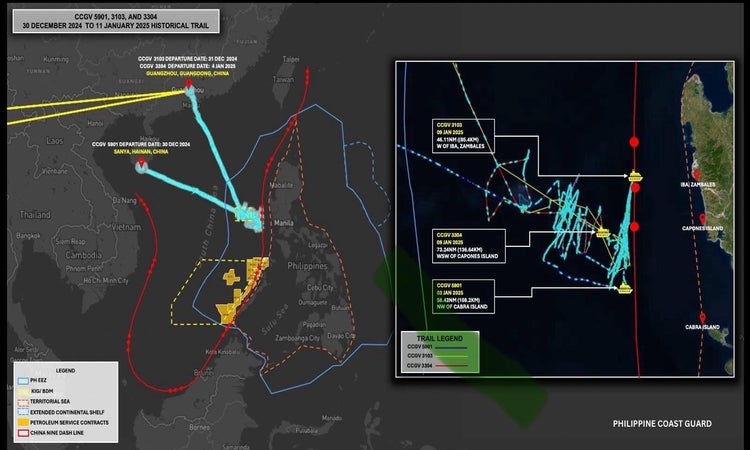Click the CCGV 3304 trail legend line
The height and width of the screenshot is (450, 750).
coord(452,366)
